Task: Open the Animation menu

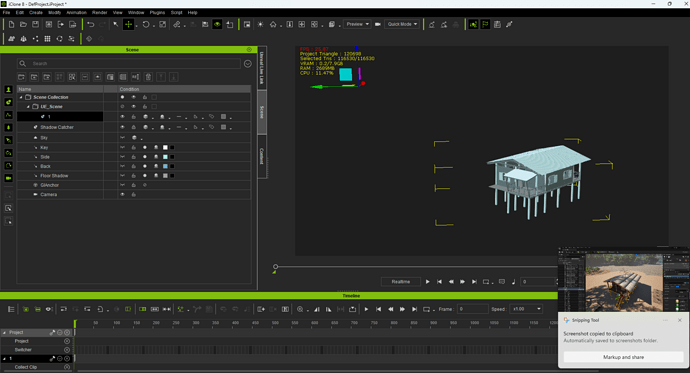Action: pyautogui.click(x=77, y=12)
